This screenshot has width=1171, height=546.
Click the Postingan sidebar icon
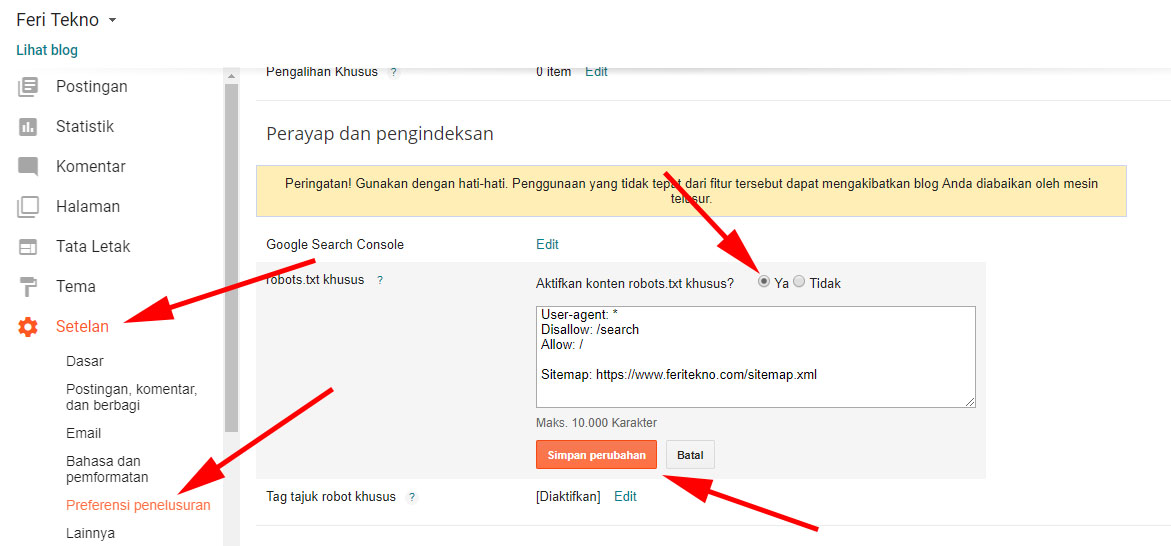pyautogui.click(x=28, y=87)
